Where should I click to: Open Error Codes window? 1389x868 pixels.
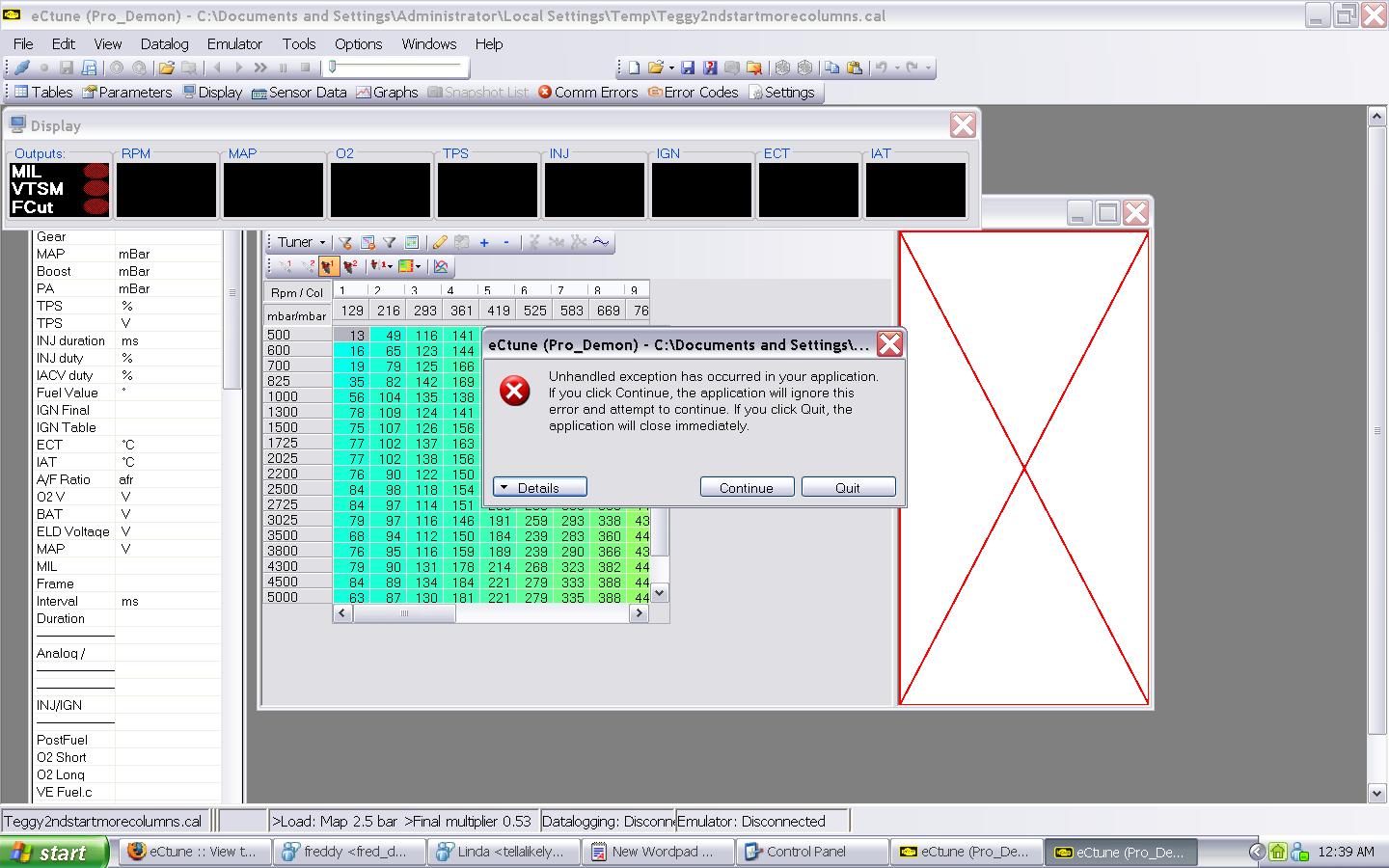coord(694,93)
